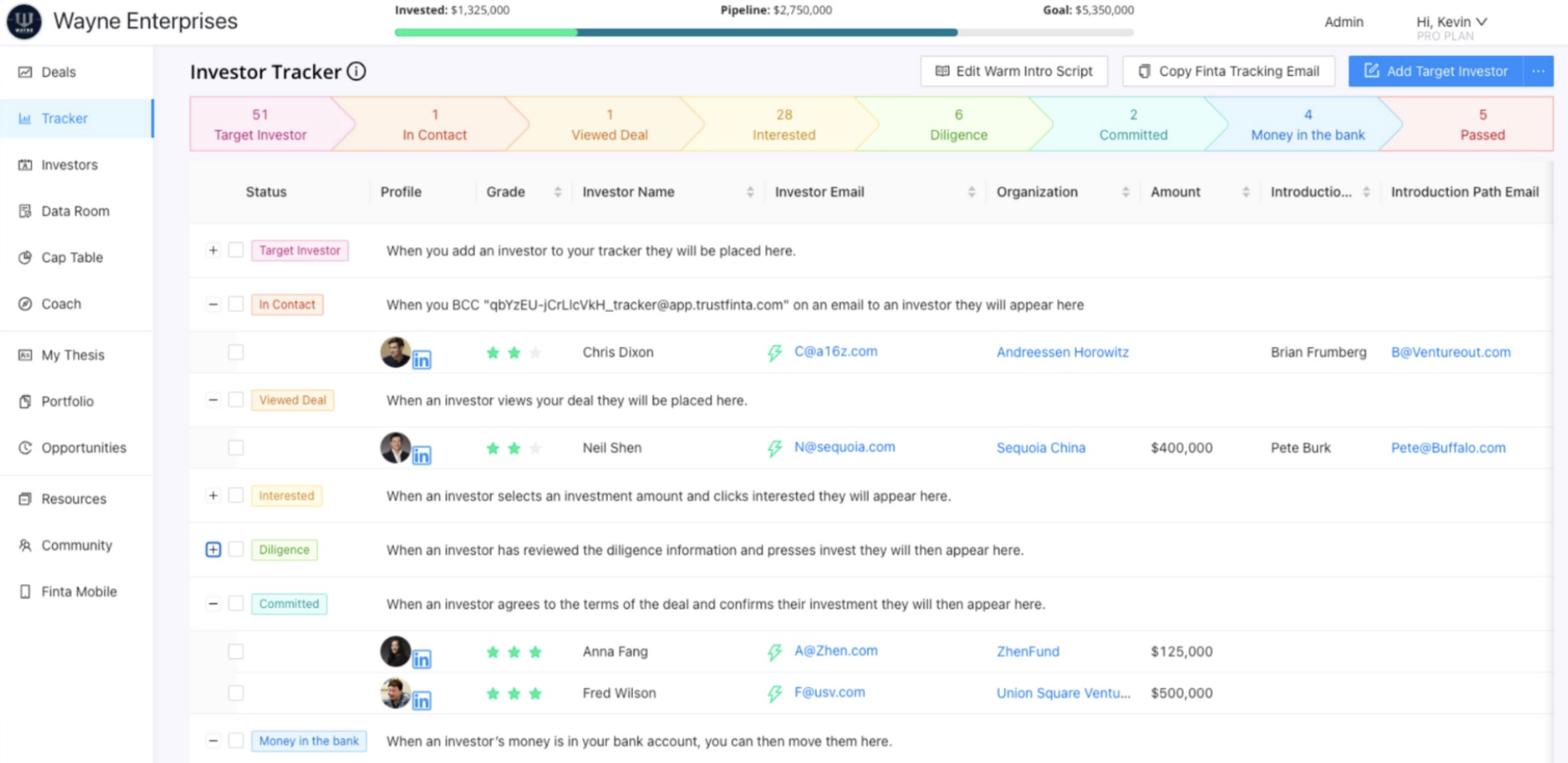Click Edit Warm Intro Script button

1014,71
